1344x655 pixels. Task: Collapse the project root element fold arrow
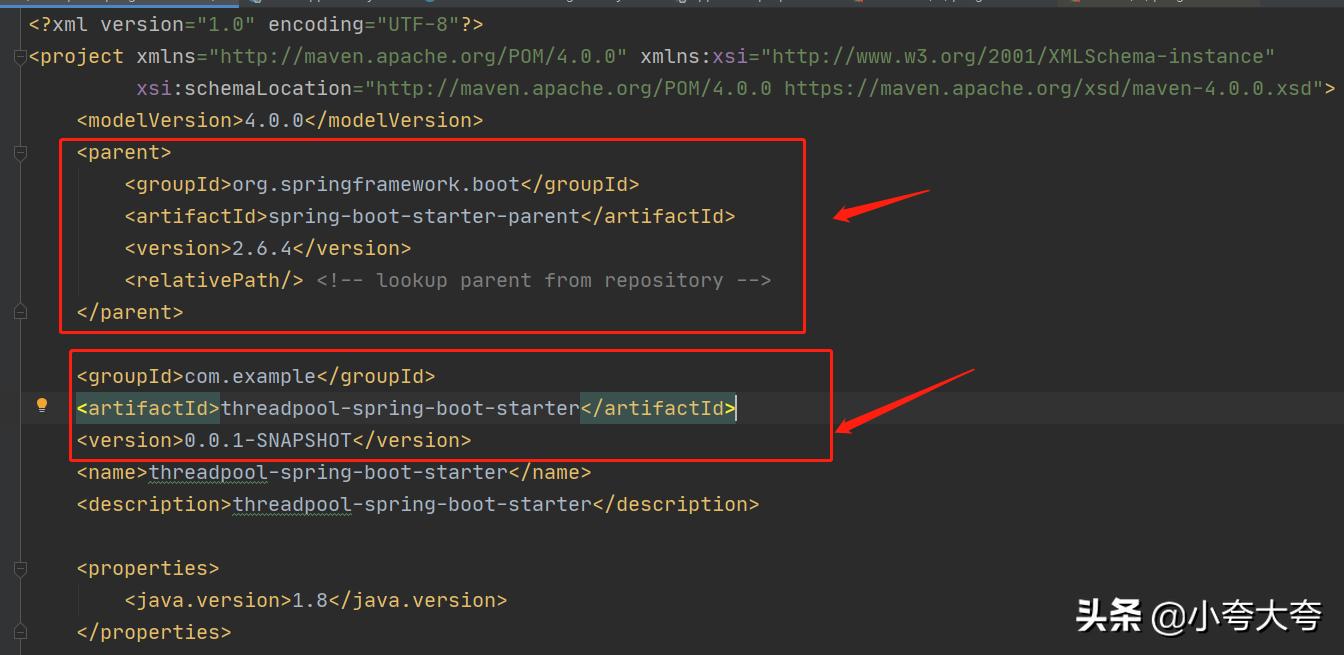point(20,57)
